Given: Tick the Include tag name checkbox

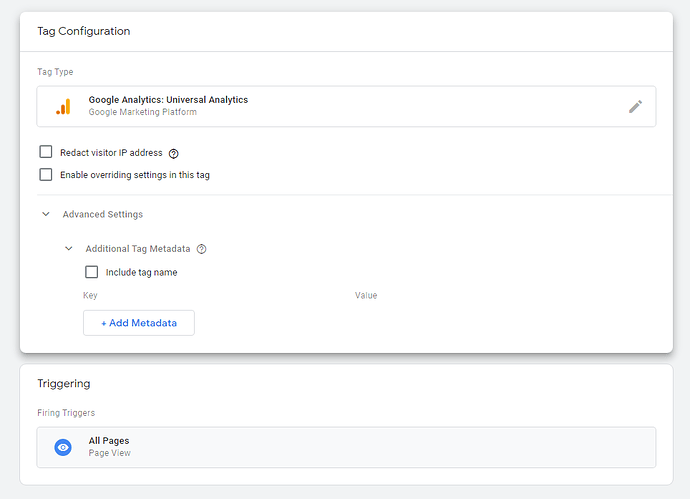Looking at the screenshot, I should pos(92,272).
